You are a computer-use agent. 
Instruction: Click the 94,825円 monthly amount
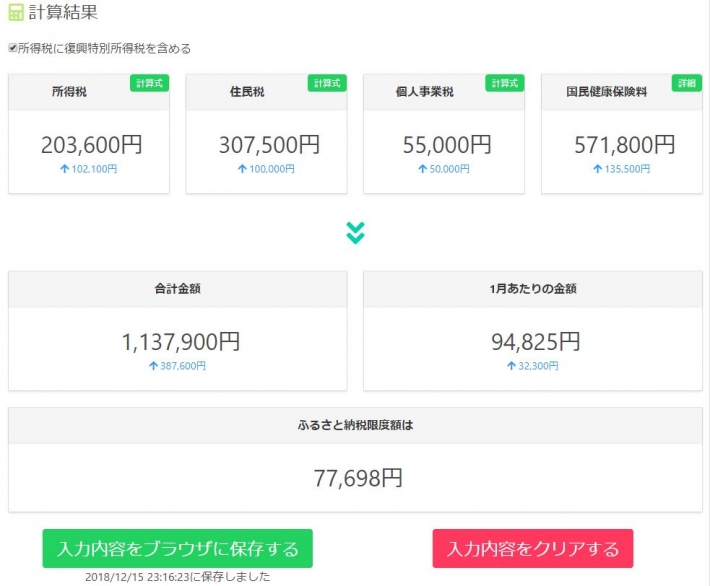click(536, 342)
